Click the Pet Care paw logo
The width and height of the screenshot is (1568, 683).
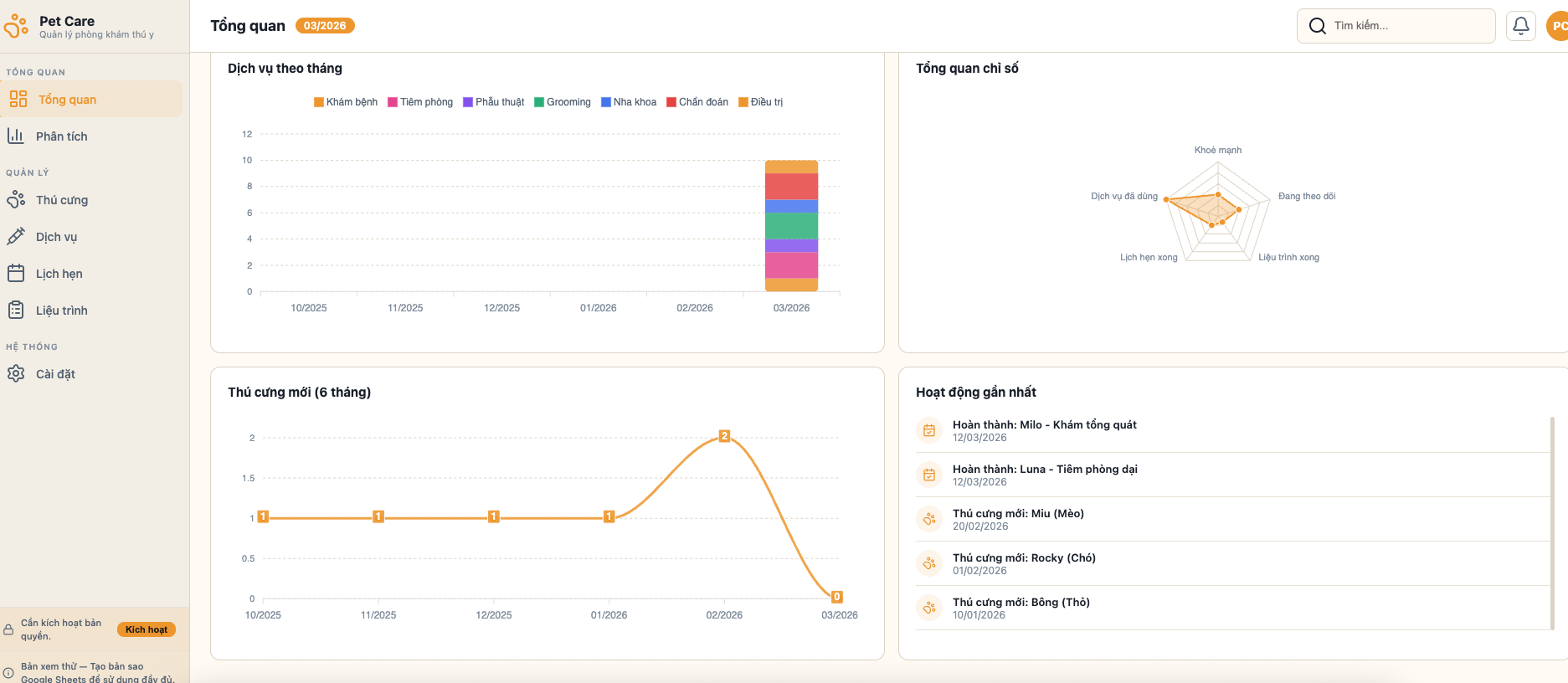pos(16,26)
